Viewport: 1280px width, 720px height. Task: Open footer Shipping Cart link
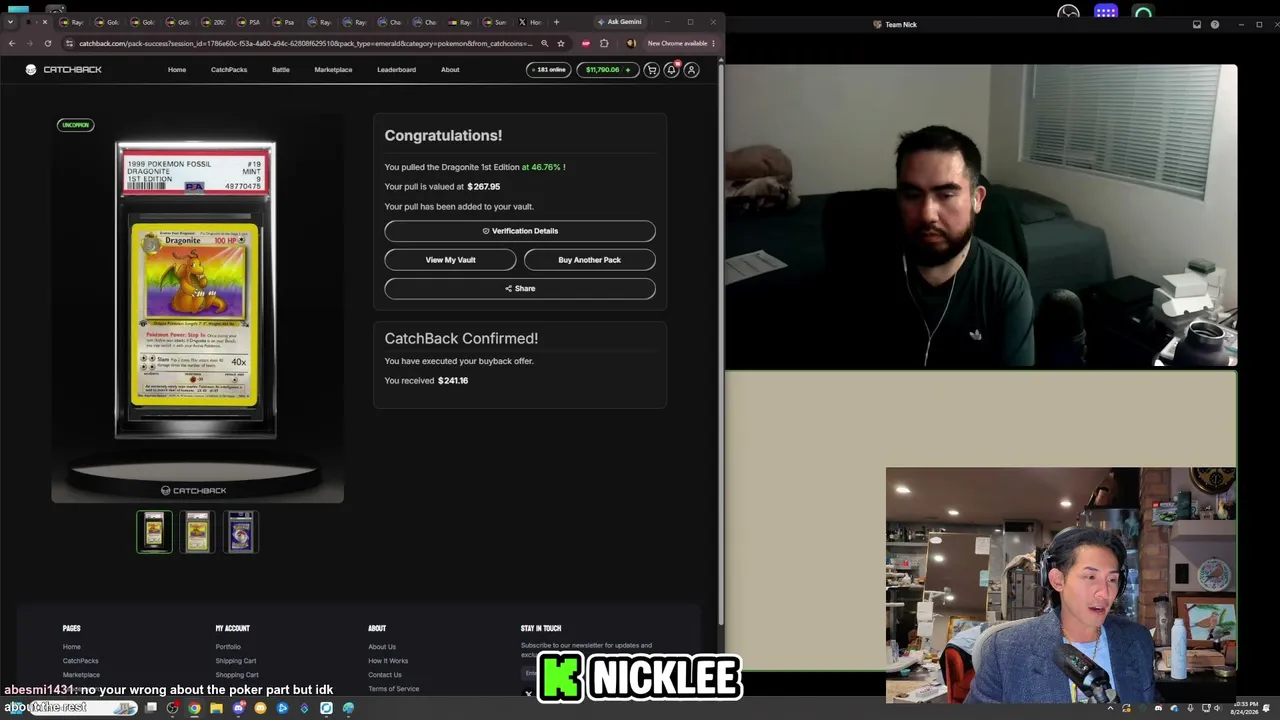(x=236, y=661)
